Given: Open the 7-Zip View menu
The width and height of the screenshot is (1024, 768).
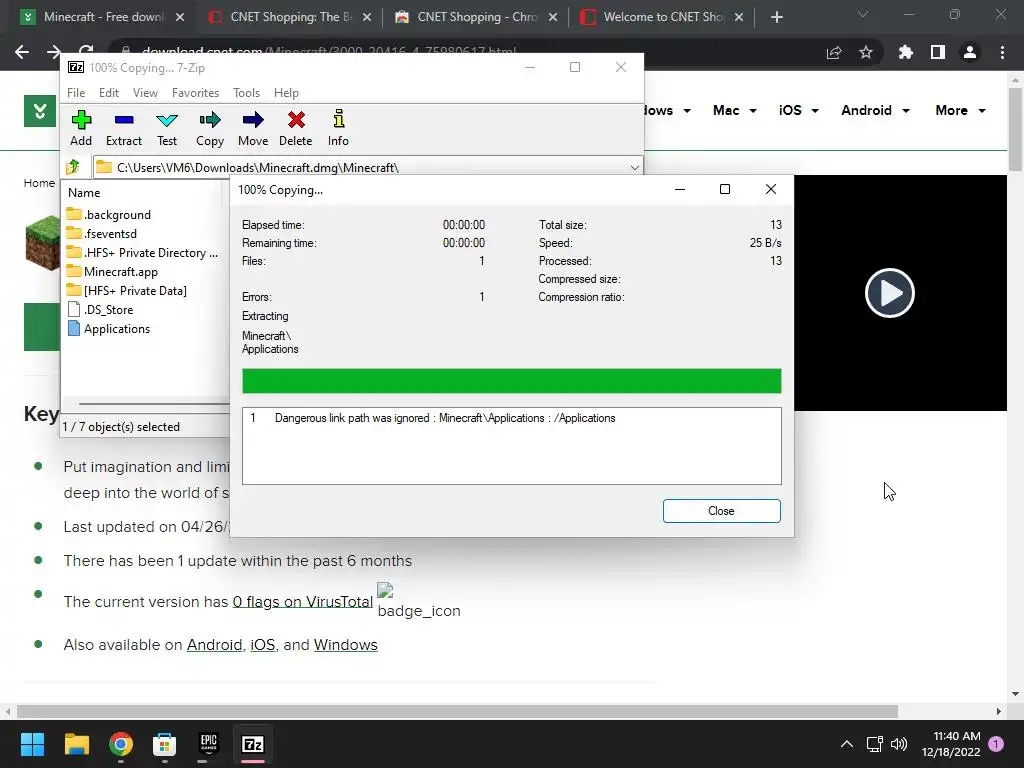Looking at the screenshot, I should coord(145,93).
